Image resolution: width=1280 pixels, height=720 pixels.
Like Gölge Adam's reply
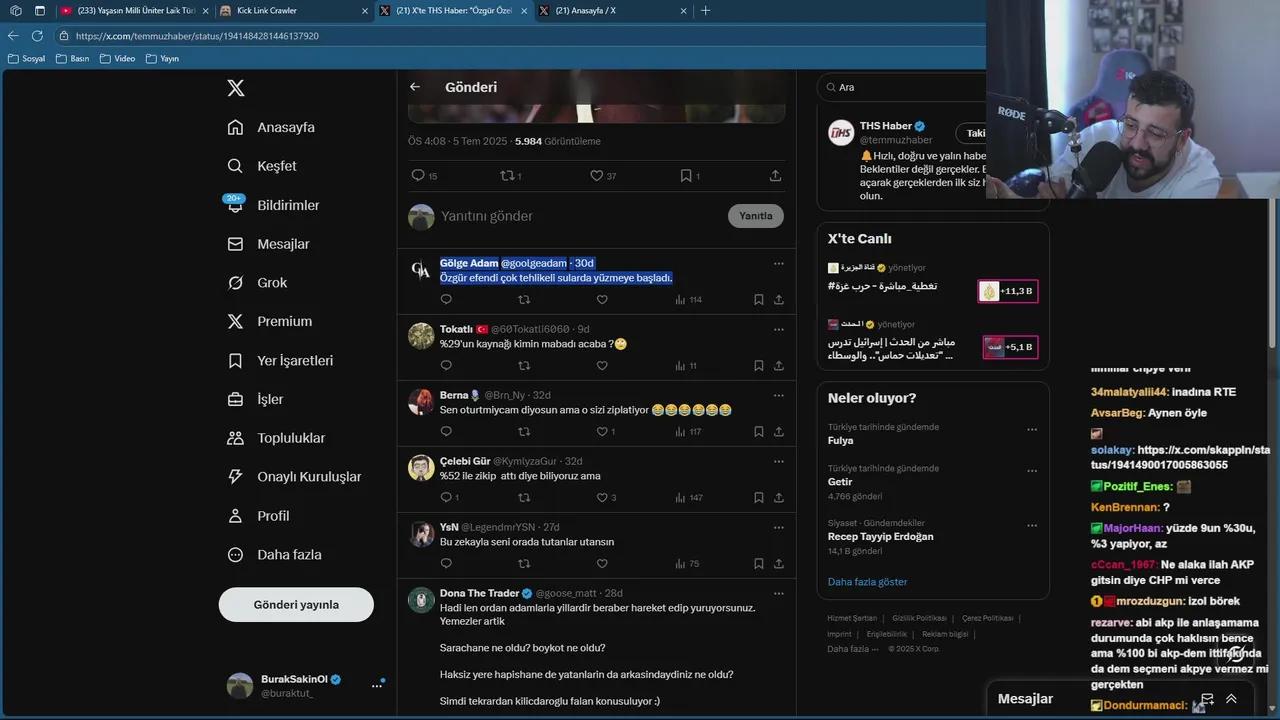coord(602,300)
